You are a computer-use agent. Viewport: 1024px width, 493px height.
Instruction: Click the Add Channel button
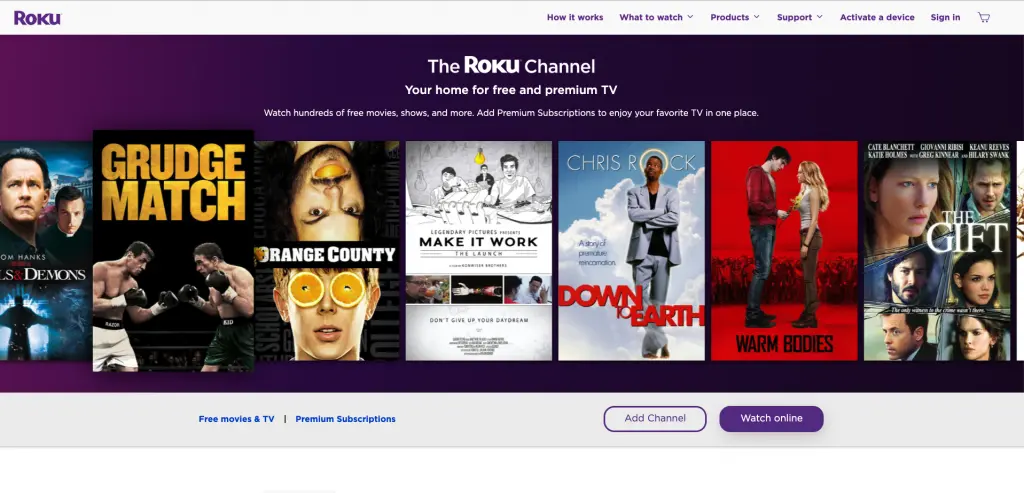655,419
